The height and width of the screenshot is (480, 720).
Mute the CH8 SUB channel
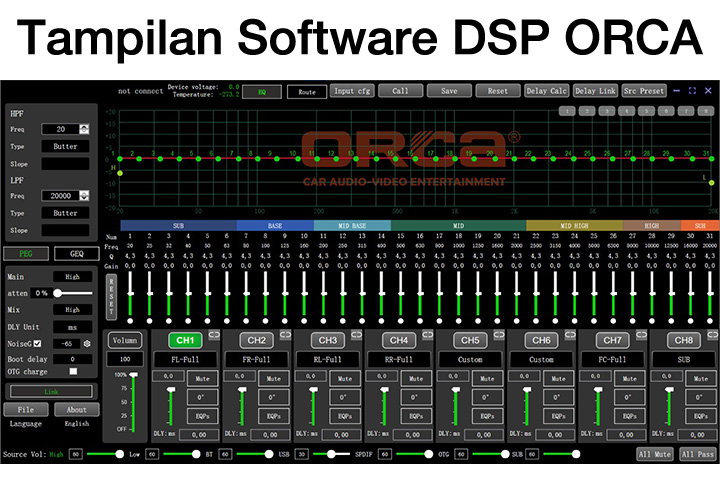(700, 378)
